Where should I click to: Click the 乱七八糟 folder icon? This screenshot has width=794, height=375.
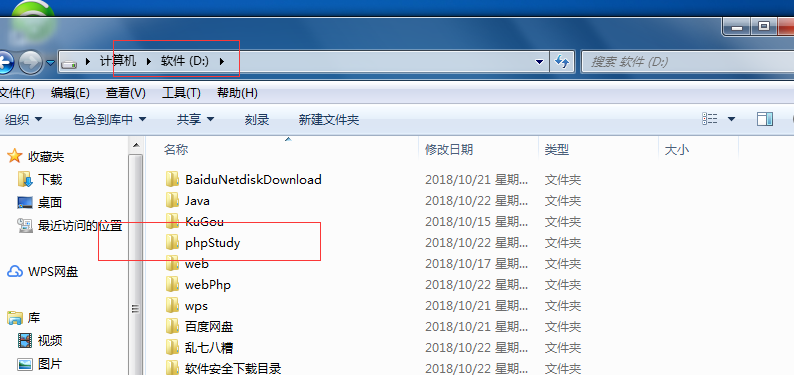(172, 348)
